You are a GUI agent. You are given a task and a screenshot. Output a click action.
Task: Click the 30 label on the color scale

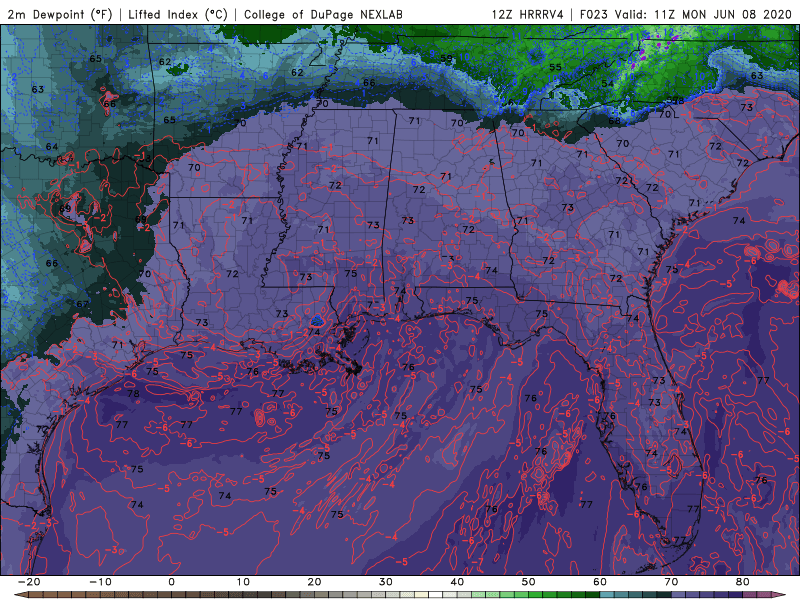(x=386, y=582)
